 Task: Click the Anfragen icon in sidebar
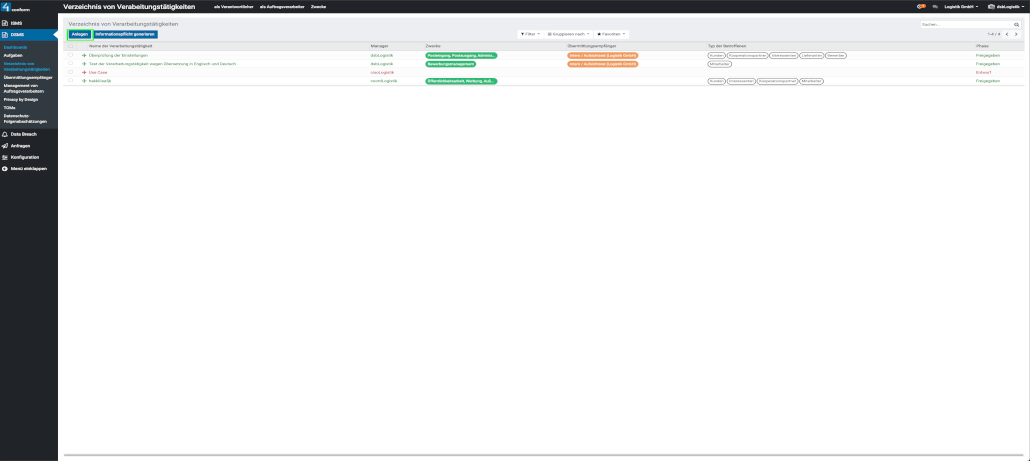[5, 146]
